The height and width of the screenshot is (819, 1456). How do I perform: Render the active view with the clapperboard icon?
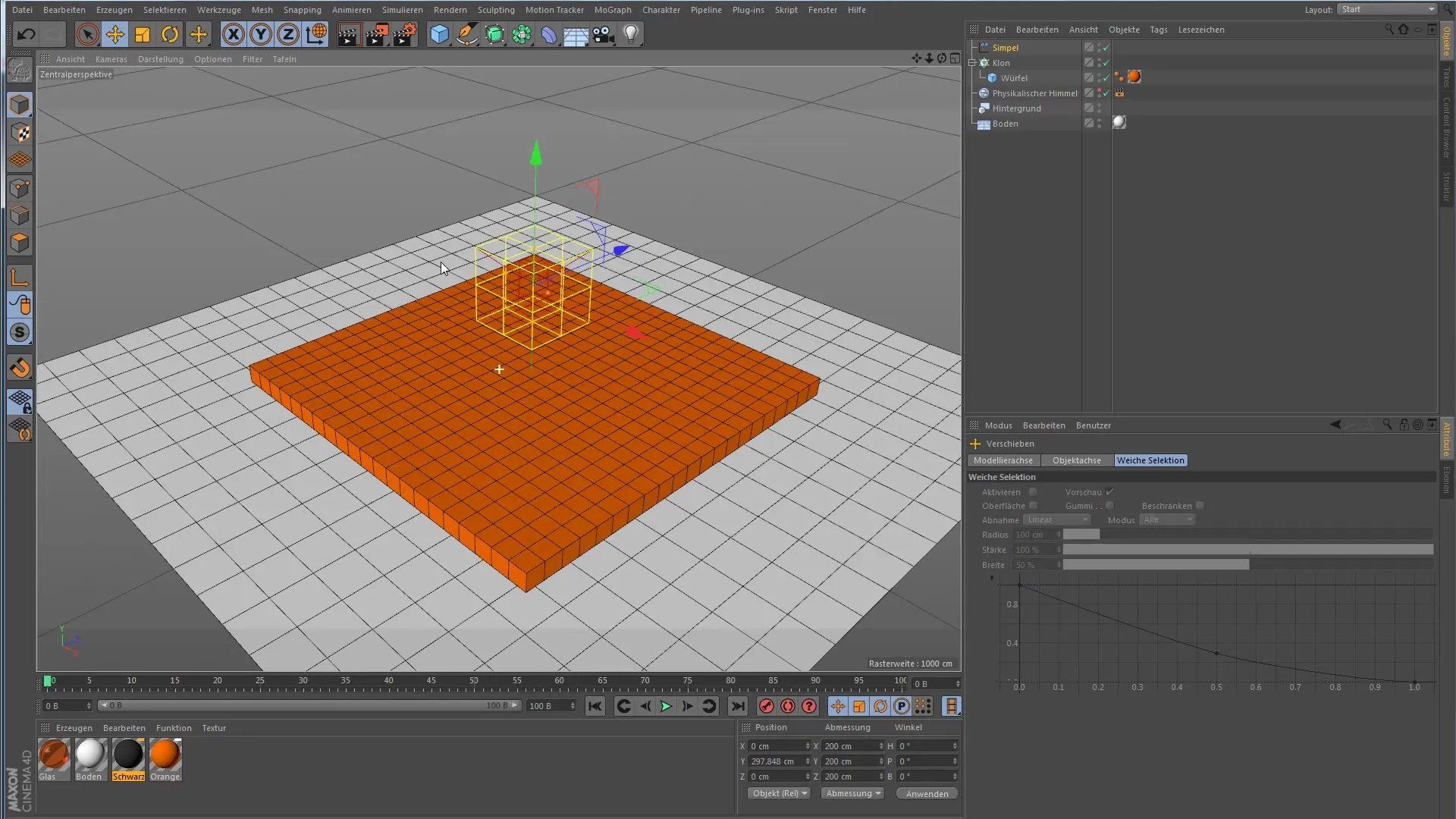tap(349, 34)
